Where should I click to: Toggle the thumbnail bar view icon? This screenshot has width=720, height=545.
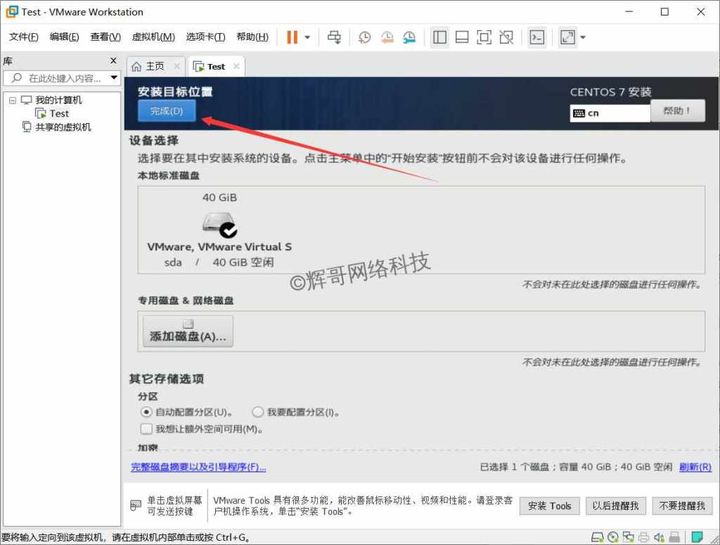461,37
